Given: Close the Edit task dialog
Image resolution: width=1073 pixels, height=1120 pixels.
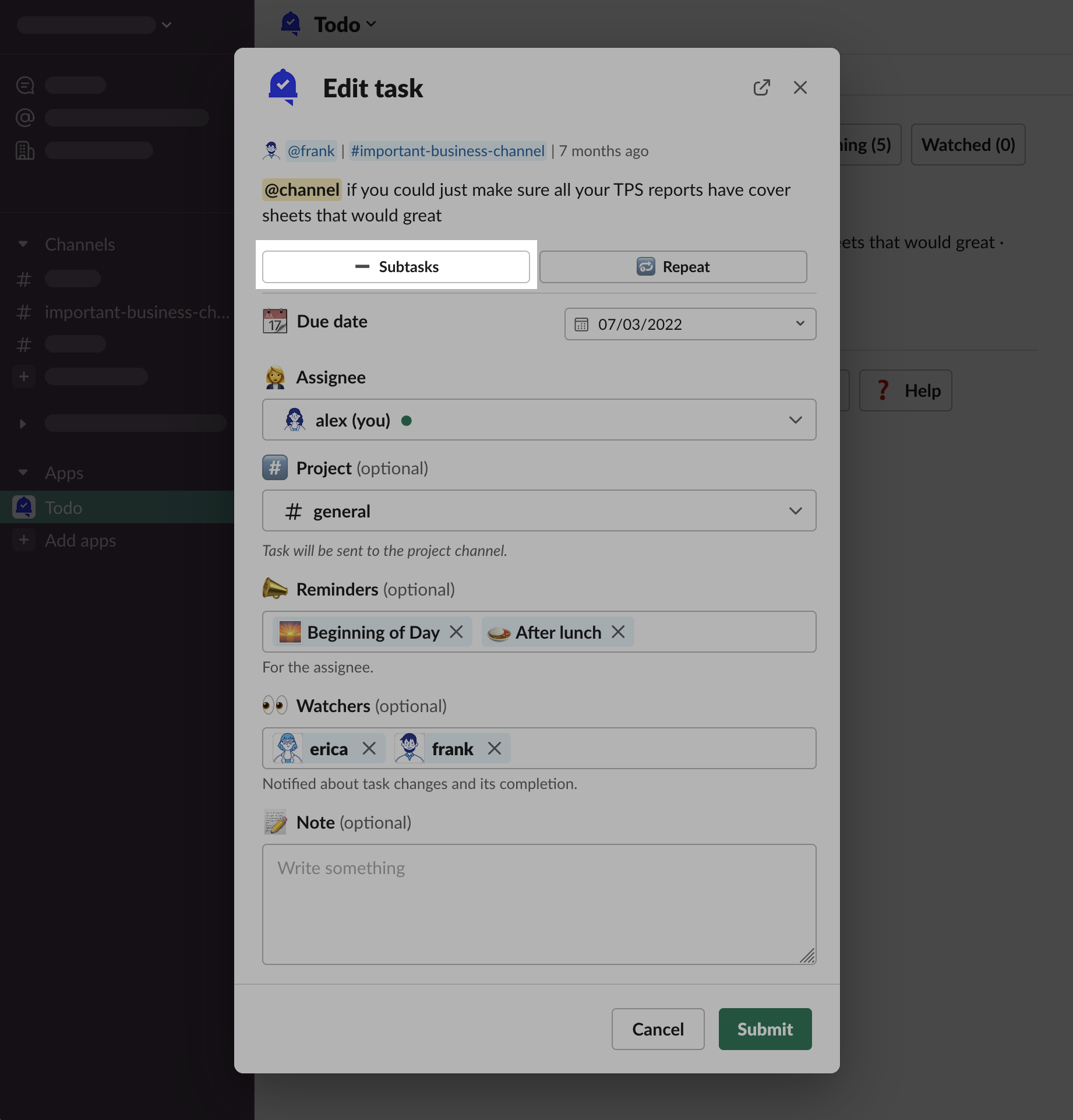Looking at the screenshot, I should click(800, 87).
